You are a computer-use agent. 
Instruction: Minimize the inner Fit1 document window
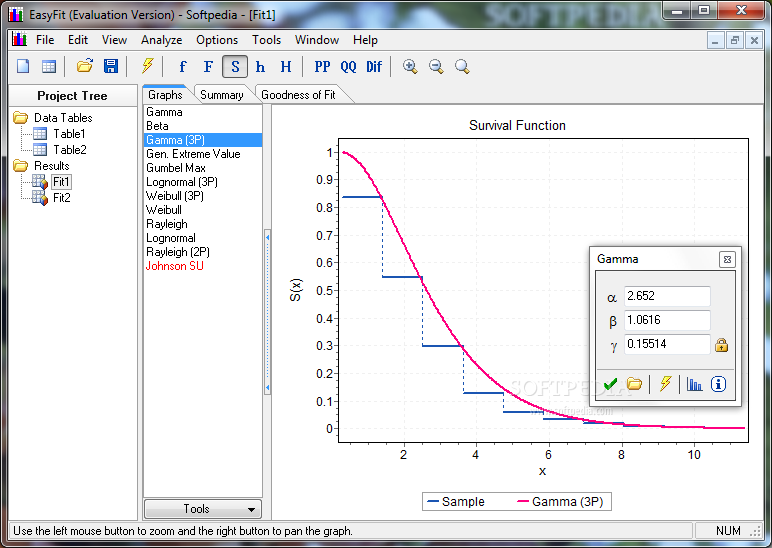(715, 41)
